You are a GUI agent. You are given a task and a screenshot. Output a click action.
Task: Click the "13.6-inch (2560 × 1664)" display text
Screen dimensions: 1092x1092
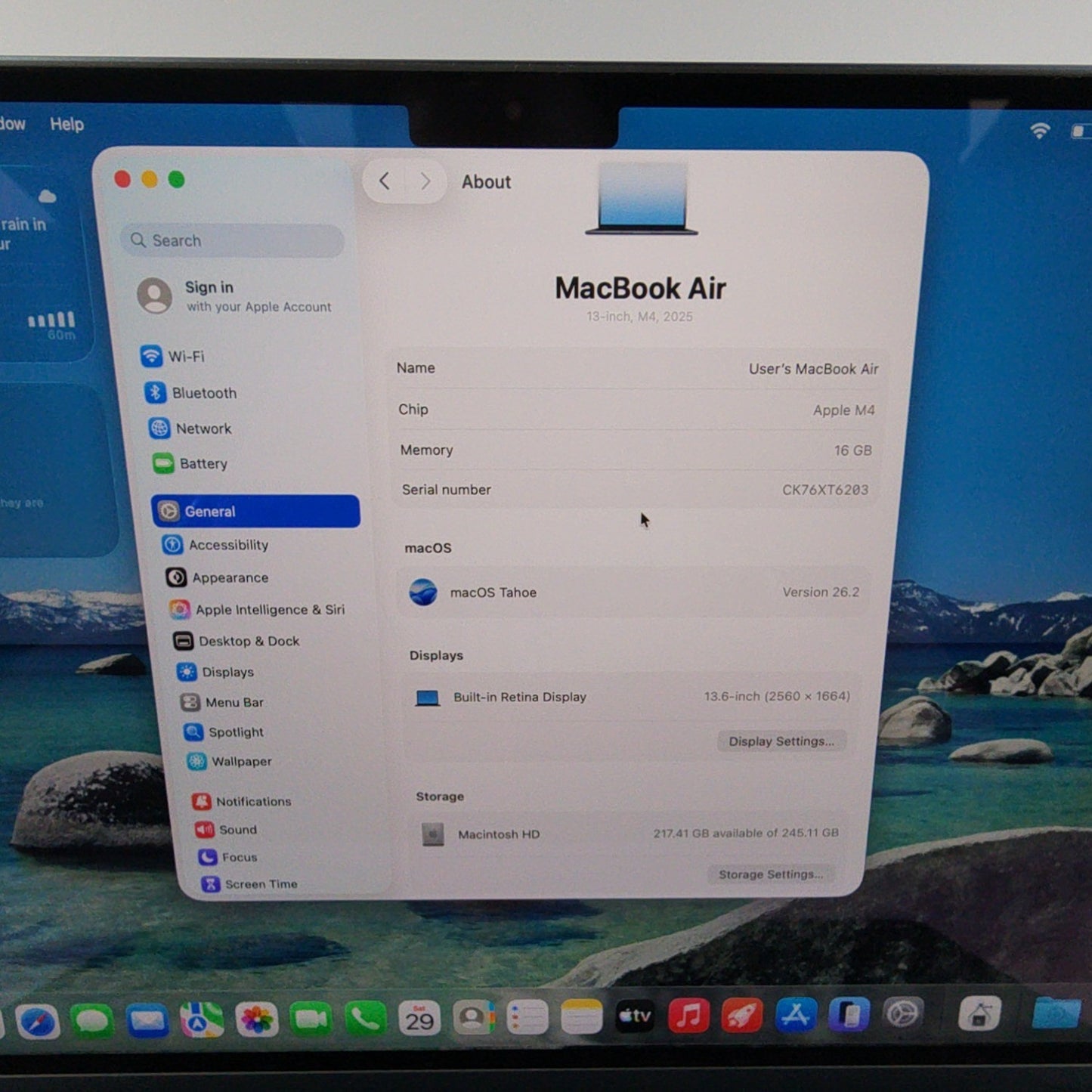pyautogui.click(x=777, y=696)
